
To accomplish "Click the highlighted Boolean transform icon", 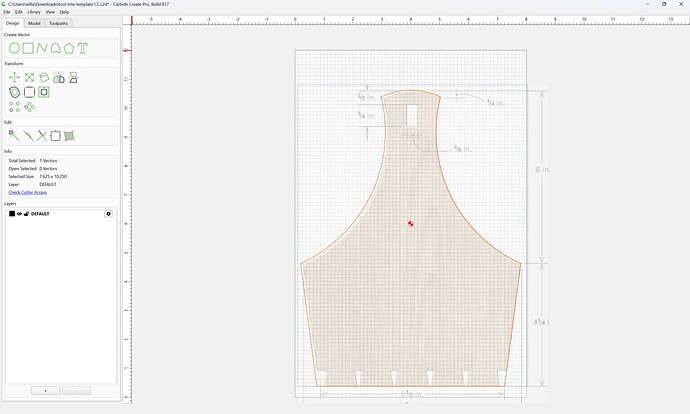I will coord(44,92).
